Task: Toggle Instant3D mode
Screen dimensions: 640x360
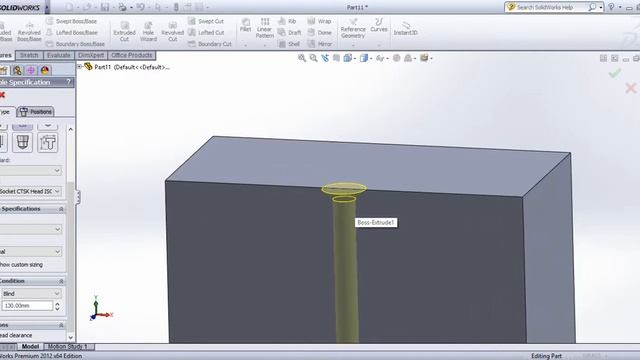Action: [x=405, y=29]
